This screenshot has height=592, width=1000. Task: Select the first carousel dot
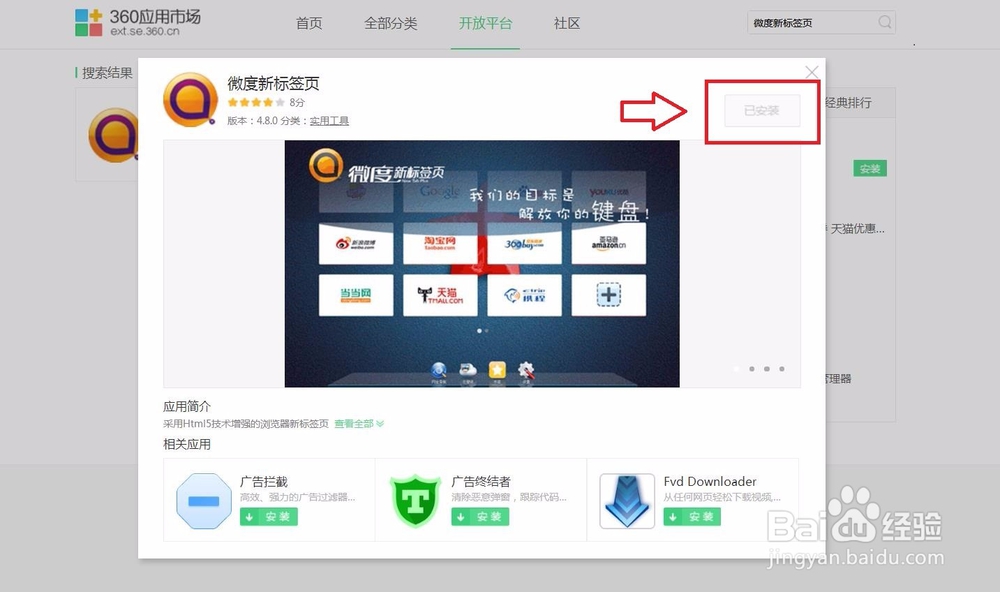[x=737, y=369]
